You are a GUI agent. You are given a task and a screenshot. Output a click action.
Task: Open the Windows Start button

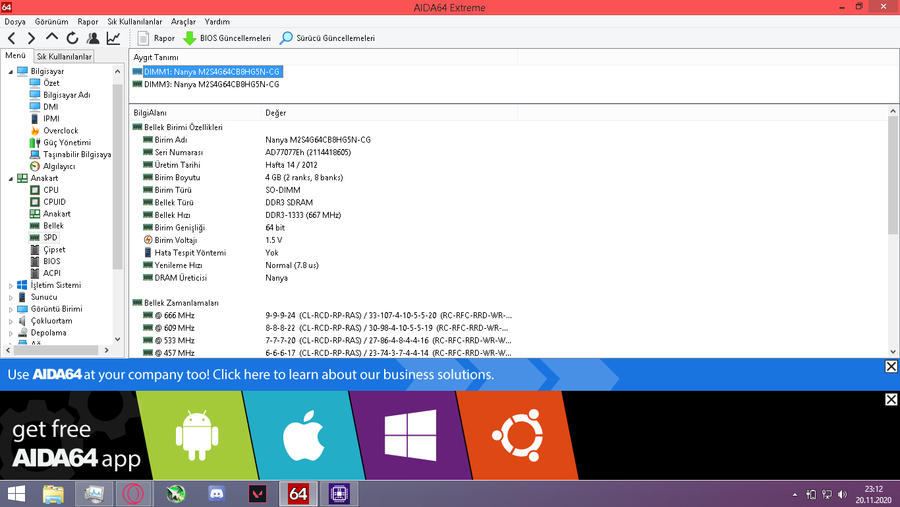tap(16, 494)
